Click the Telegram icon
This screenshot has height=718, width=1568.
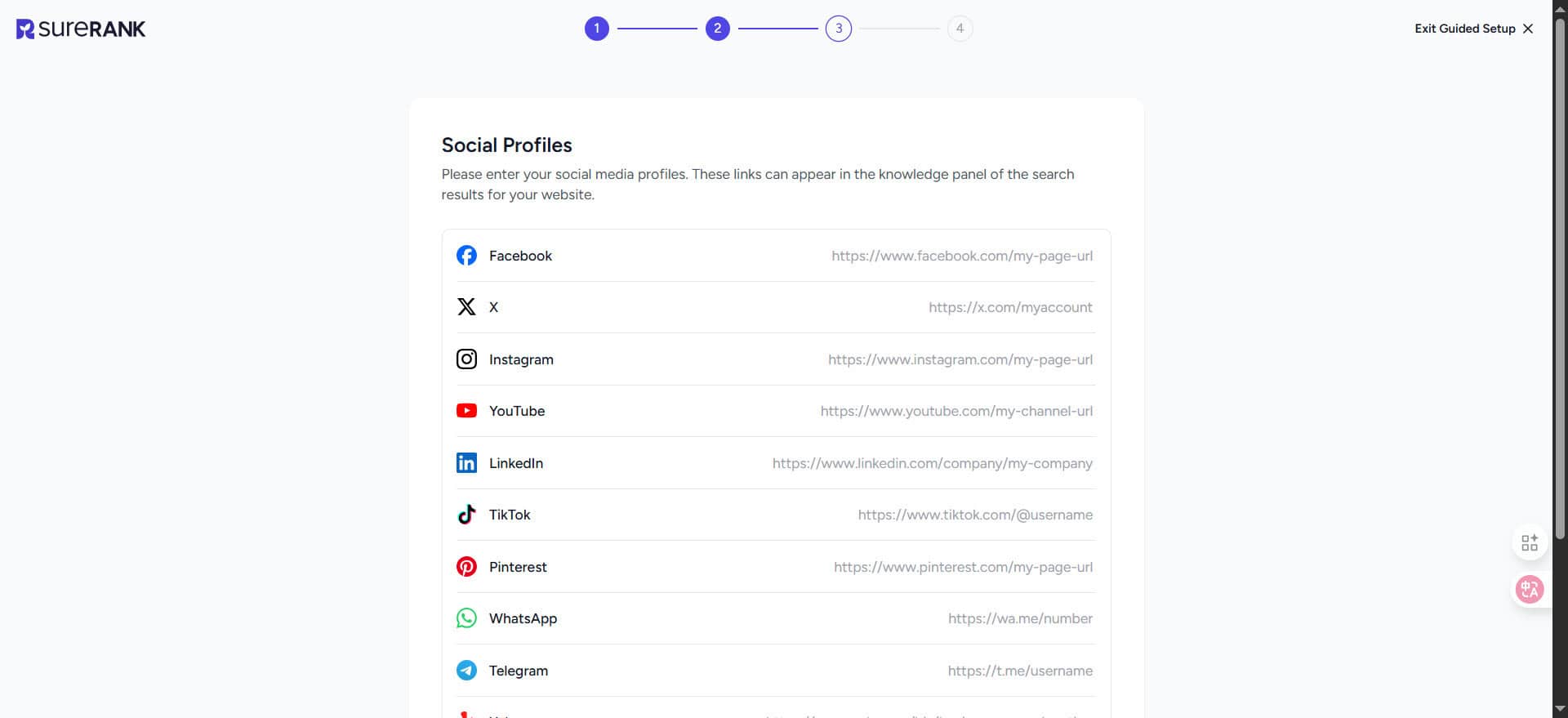pyautogui.click(x=466, y=671)
